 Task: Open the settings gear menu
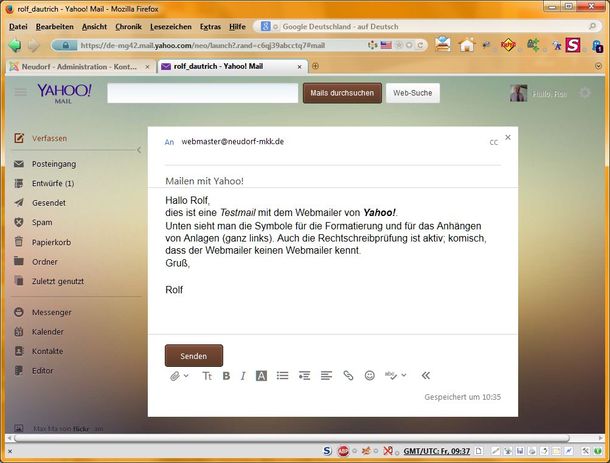[x=584, y=93]
